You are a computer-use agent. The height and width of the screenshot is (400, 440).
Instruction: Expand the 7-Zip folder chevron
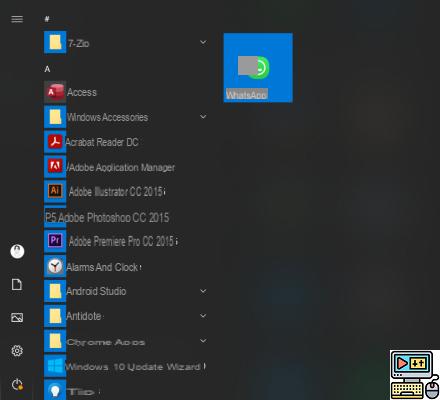pyautogui.click(x=203, y=42)
